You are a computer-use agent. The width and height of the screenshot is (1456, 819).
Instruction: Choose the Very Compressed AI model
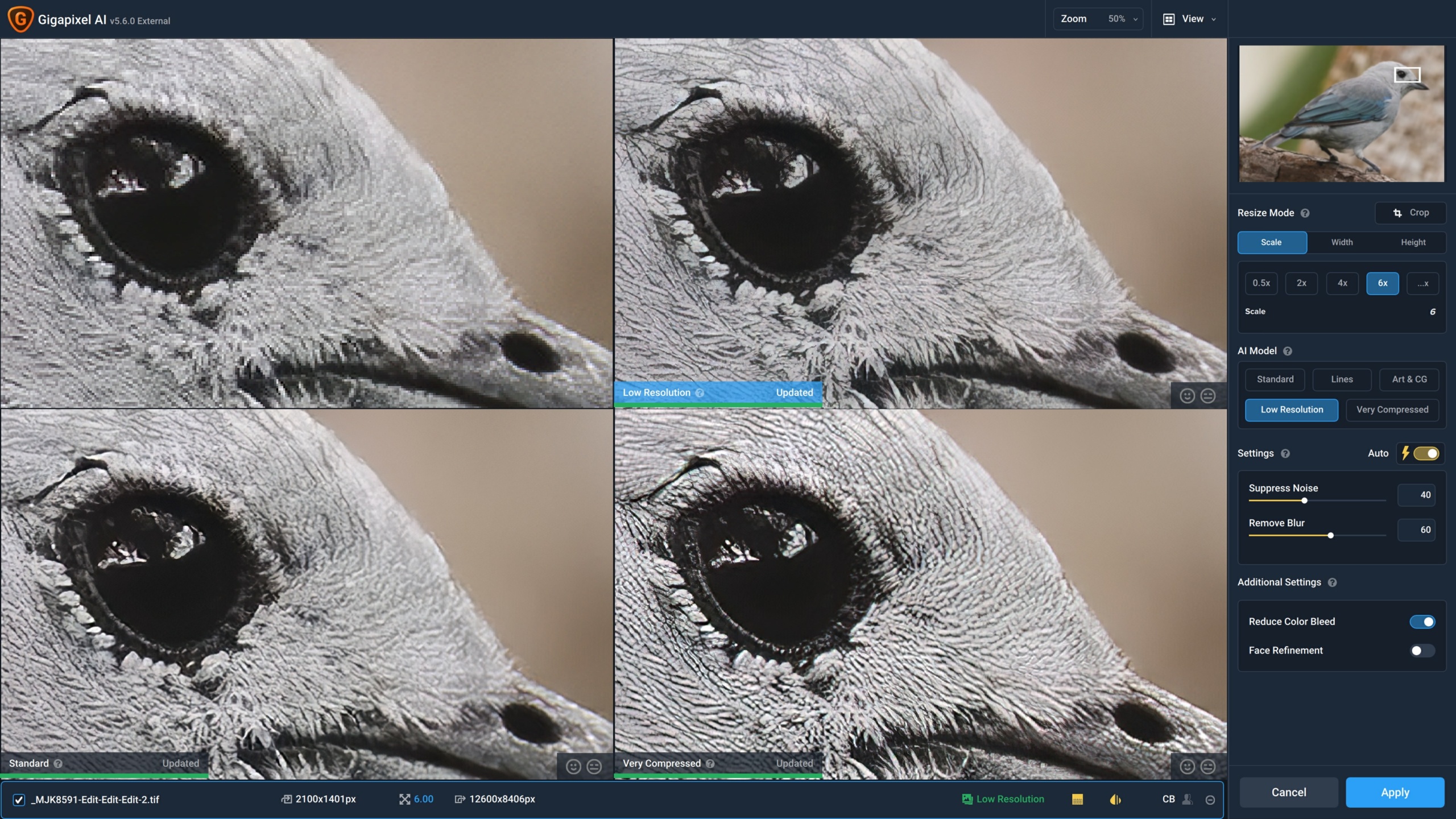[1392, 410]
